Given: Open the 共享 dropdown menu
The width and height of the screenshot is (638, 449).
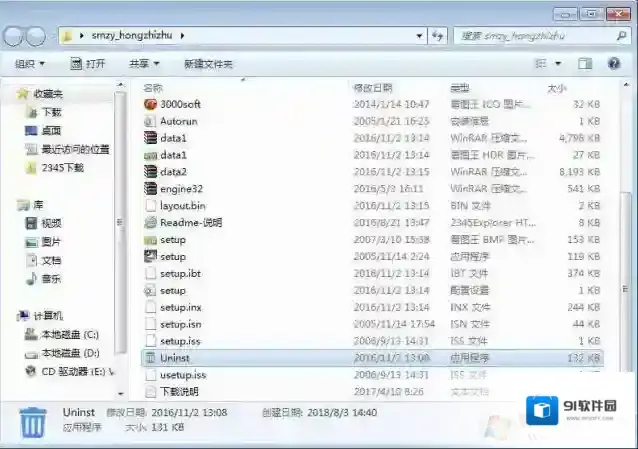Looking at the screenshot, I should [x=144, y=63].
